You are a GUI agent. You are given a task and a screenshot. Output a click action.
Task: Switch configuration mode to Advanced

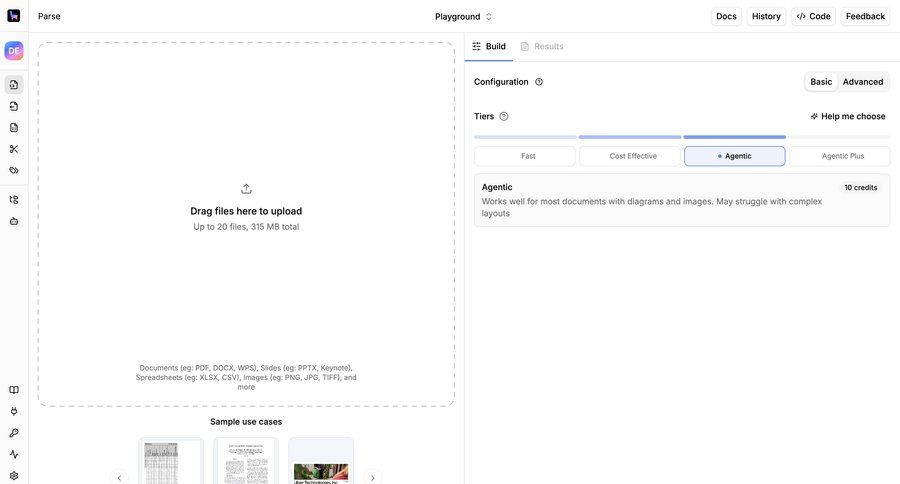(x=862, y=82)
